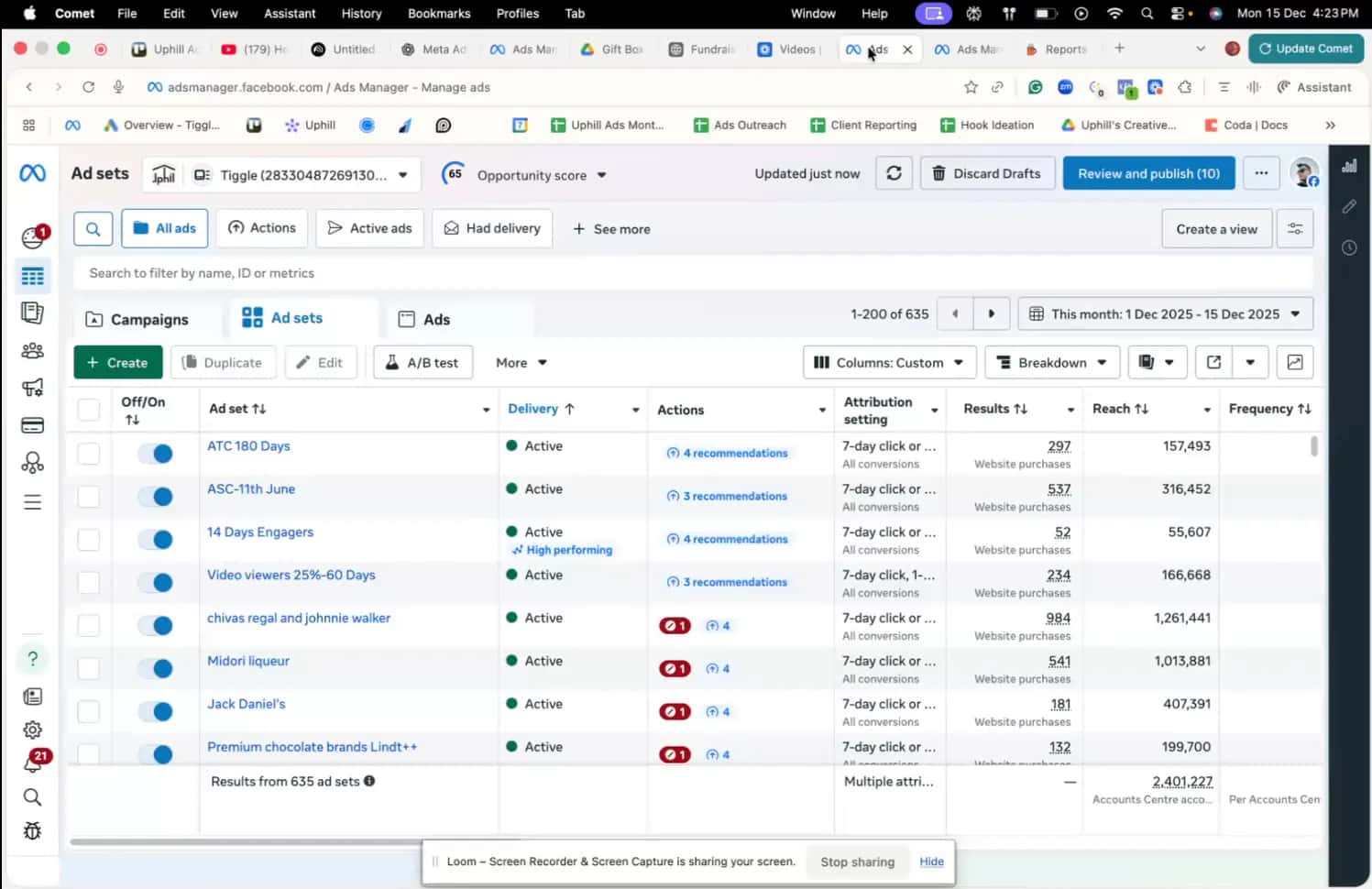Open the Audiences people icon in left sidebar
This screenshot has width=1372, height=889.
tap(33, 351)
